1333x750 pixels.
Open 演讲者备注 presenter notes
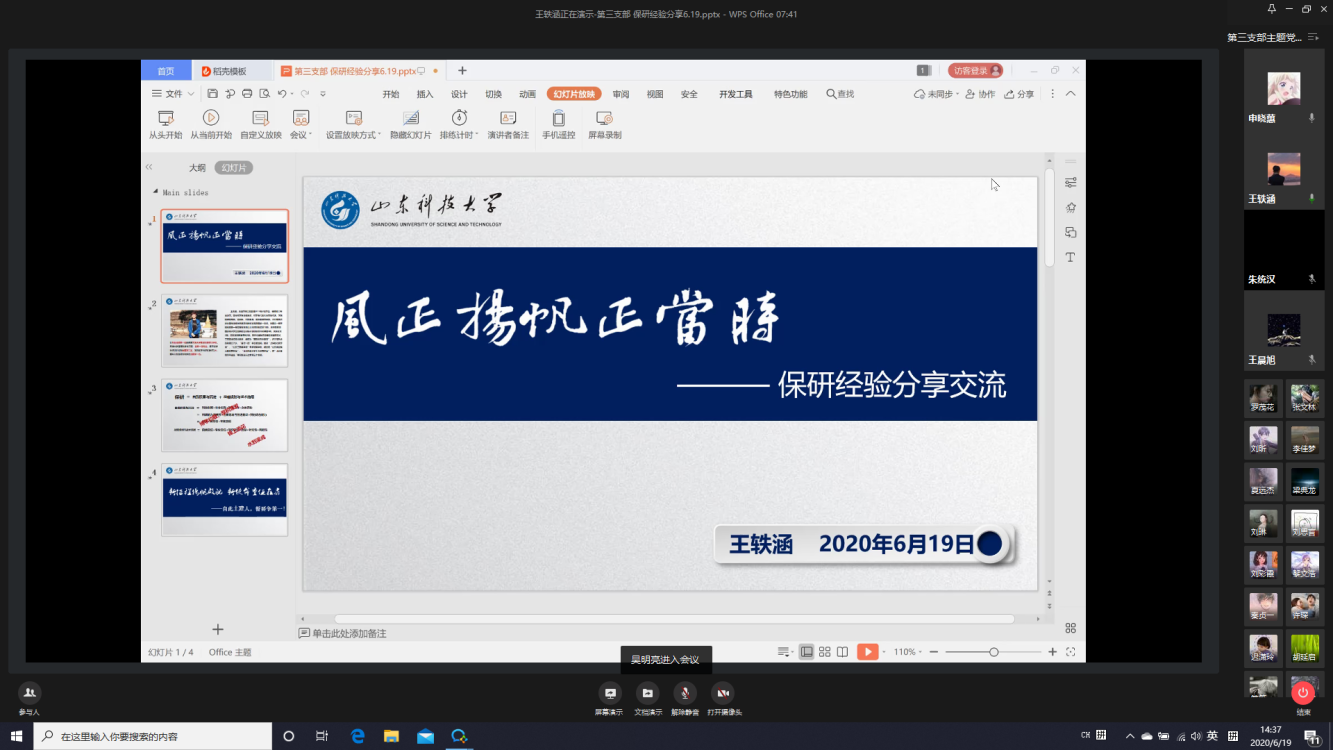tap(508, 118)
